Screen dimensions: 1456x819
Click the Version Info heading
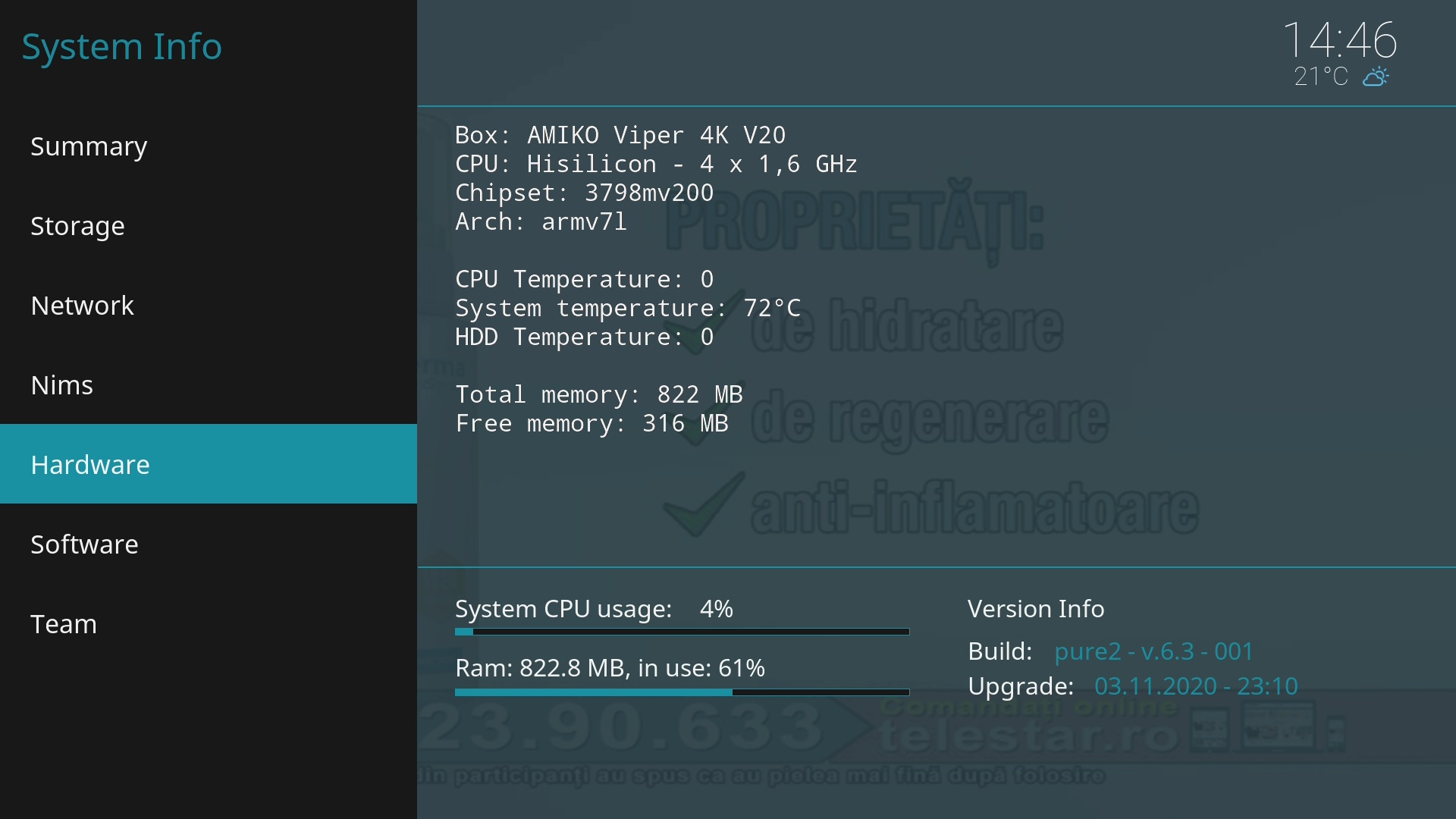1036,609
